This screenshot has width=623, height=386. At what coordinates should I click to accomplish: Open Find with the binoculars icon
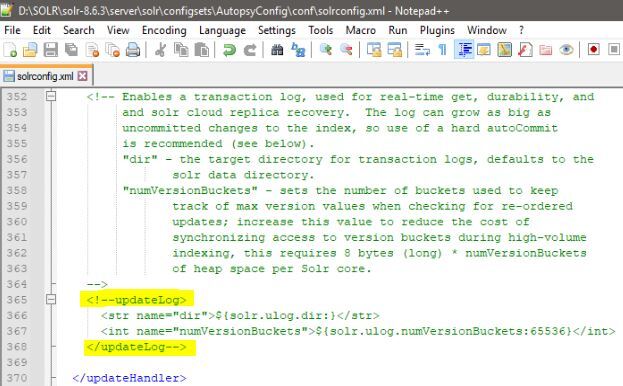[x=277, y=50]
